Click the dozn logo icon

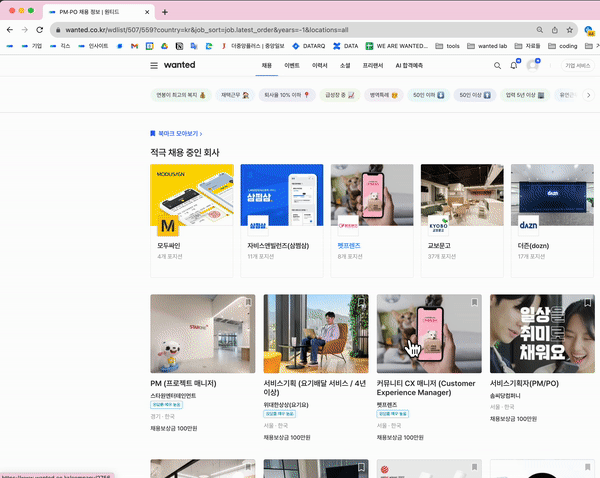point(528,226)
